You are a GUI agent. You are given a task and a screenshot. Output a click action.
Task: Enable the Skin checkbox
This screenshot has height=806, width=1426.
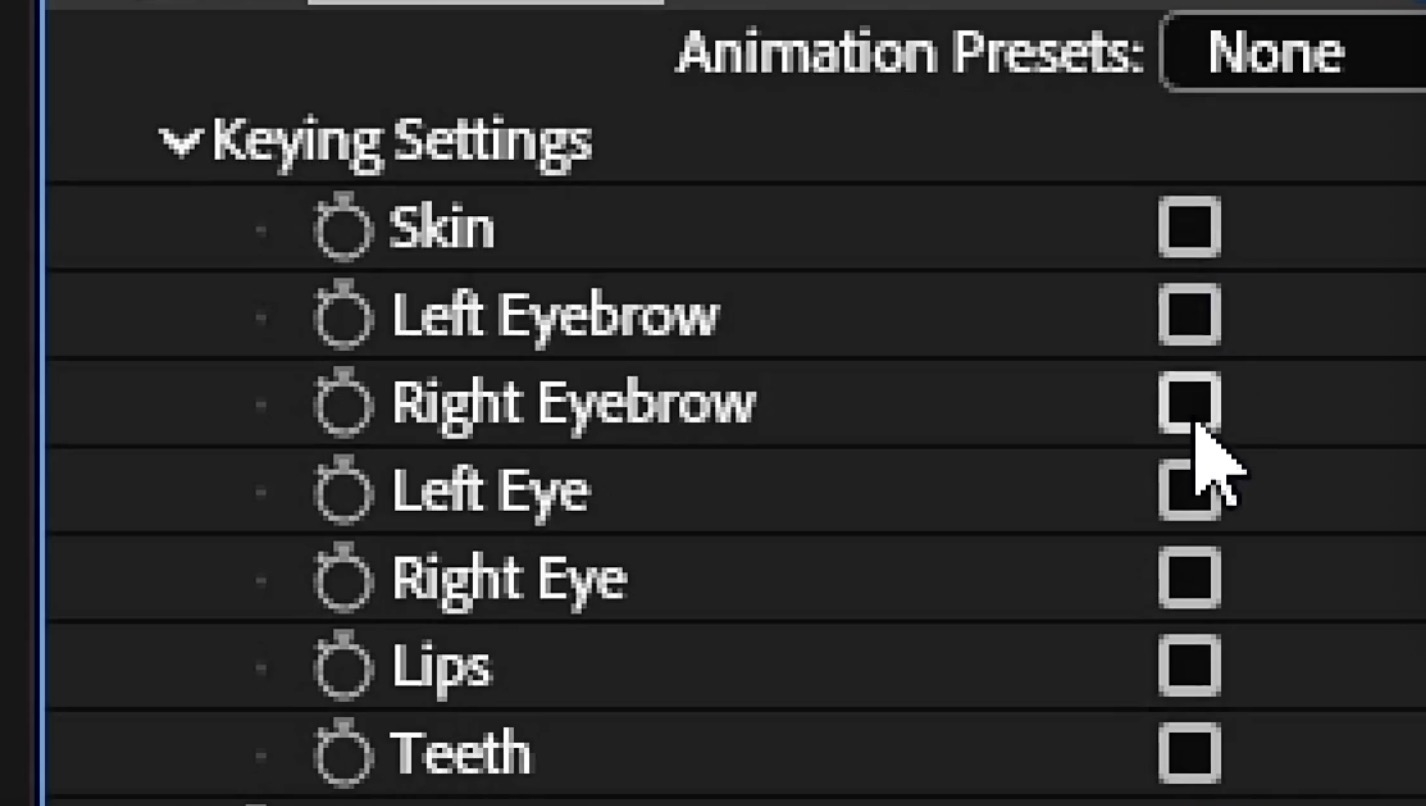click(1189, 228)
